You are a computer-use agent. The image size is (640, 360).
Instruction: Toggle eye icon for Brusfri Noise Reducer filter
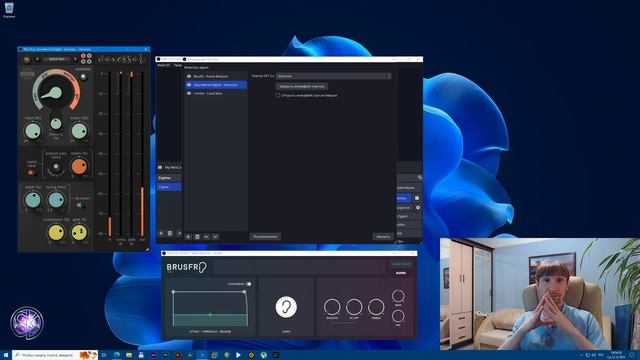click(x=189, y=76)
